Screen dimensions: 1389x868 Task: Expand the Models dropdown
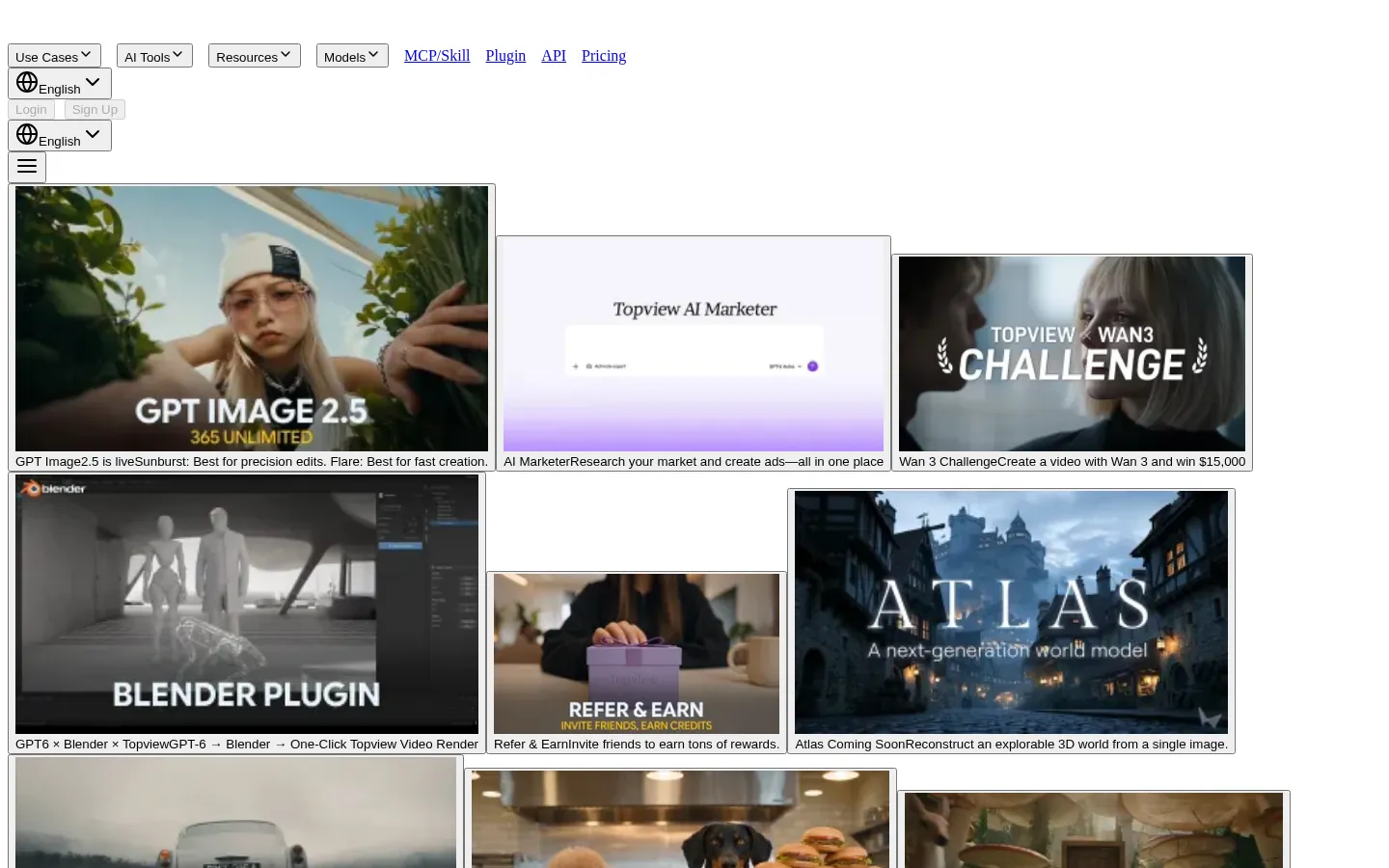(x=352, y=56)
